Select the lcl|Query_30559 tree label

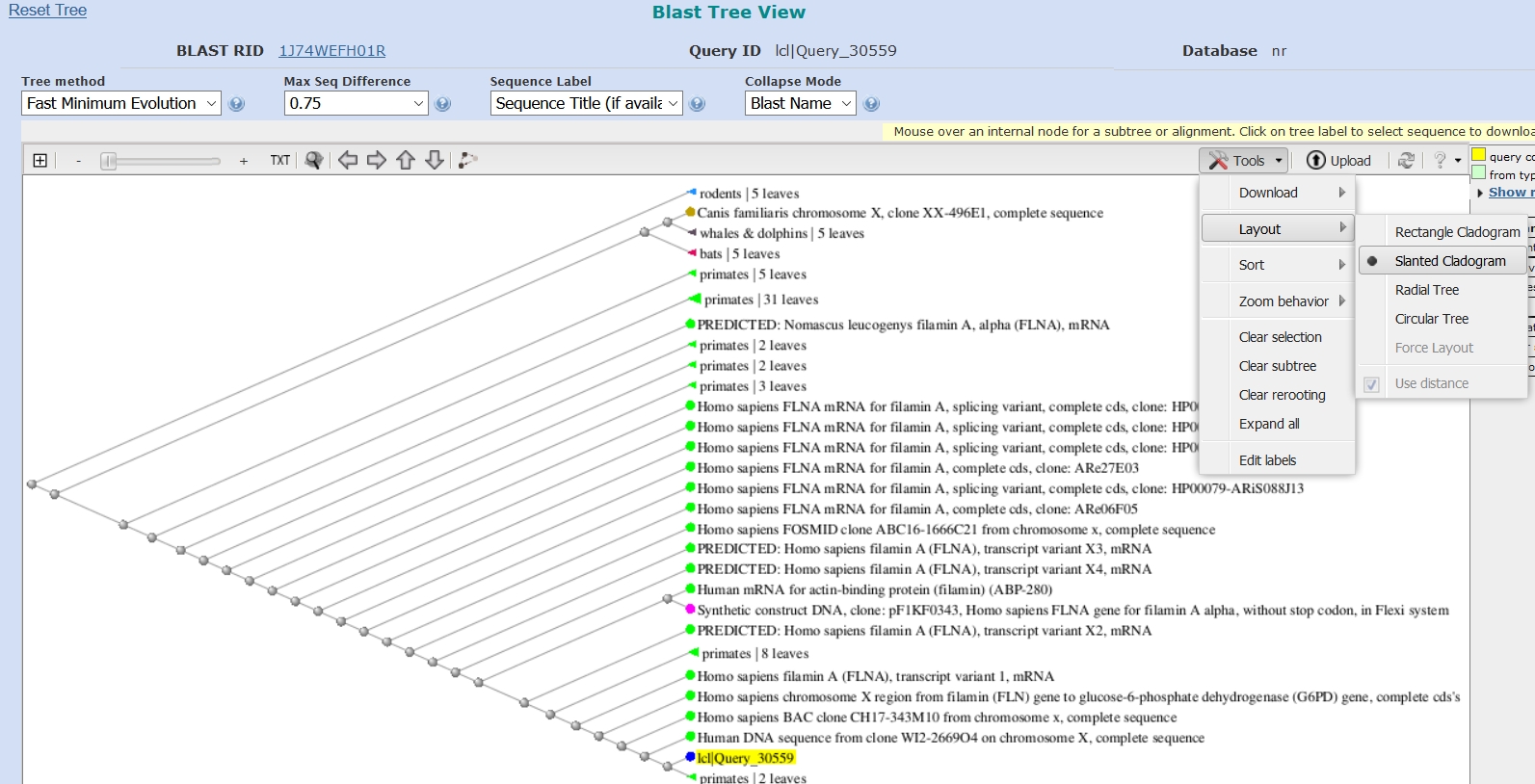(745, 758)
